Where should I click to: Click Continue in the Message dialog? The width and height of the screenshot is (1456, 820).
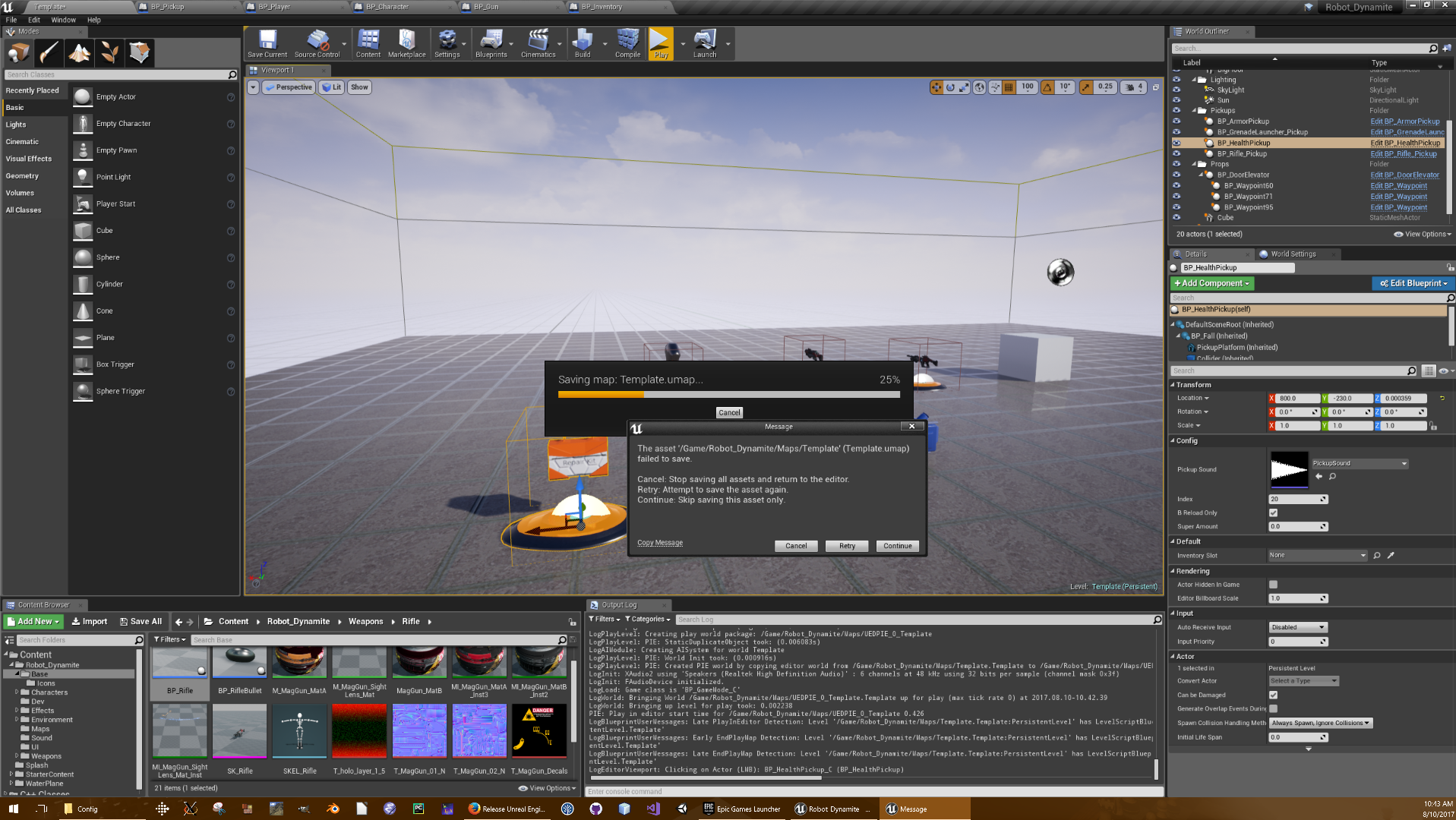click(897, 546)
